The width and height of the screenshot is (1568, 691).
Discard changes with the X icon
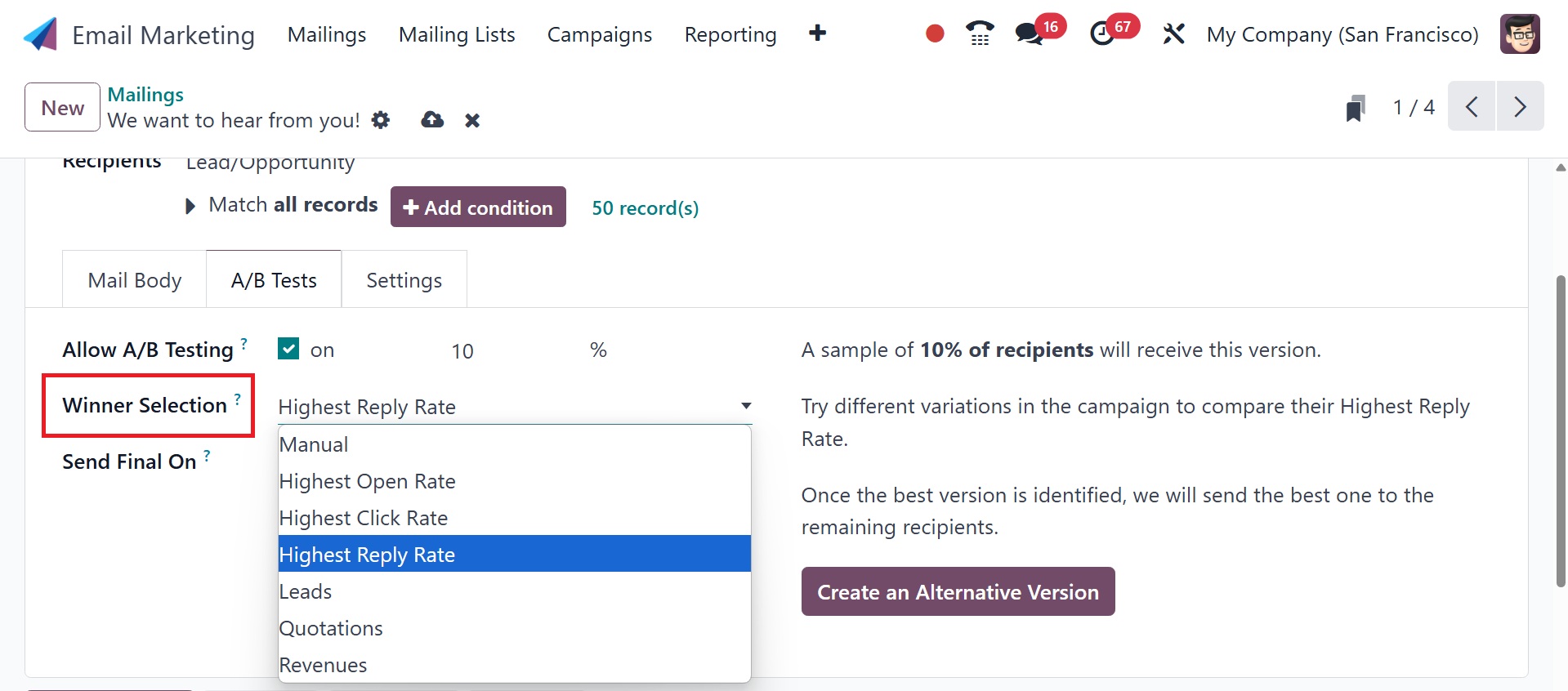(x=472, y=121)
